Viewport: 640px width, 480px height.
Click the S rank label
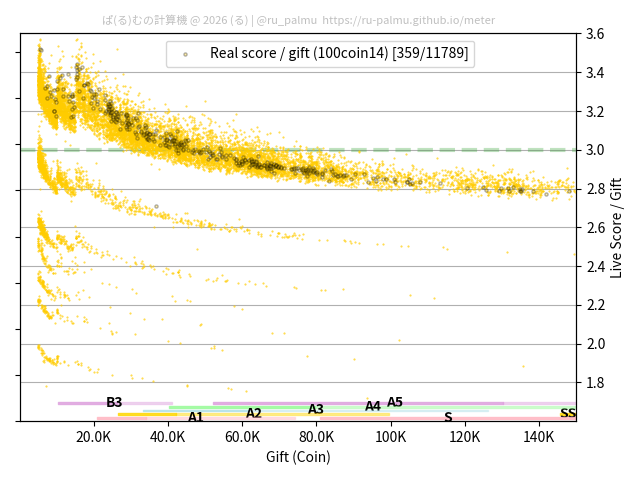[448, 417]
